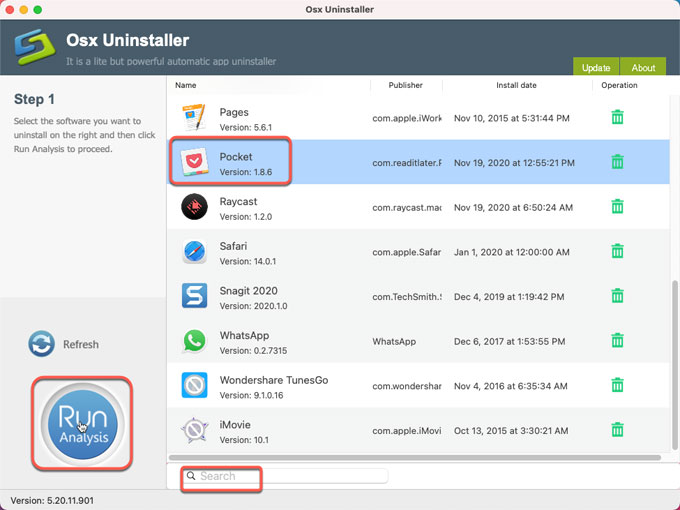680x510 pixels.
Task: Select the Pocket app icon
Action: coord(194,162)
